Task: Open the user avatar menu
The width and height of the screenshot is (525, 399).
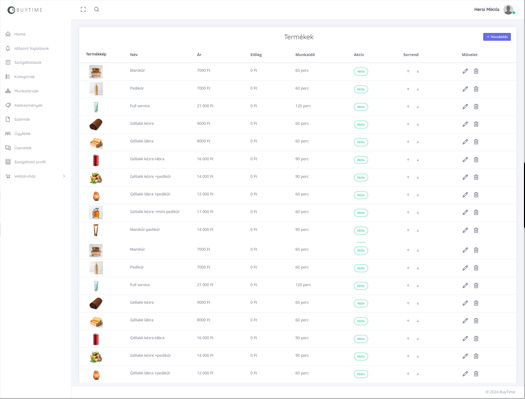Action: point(508,10)
